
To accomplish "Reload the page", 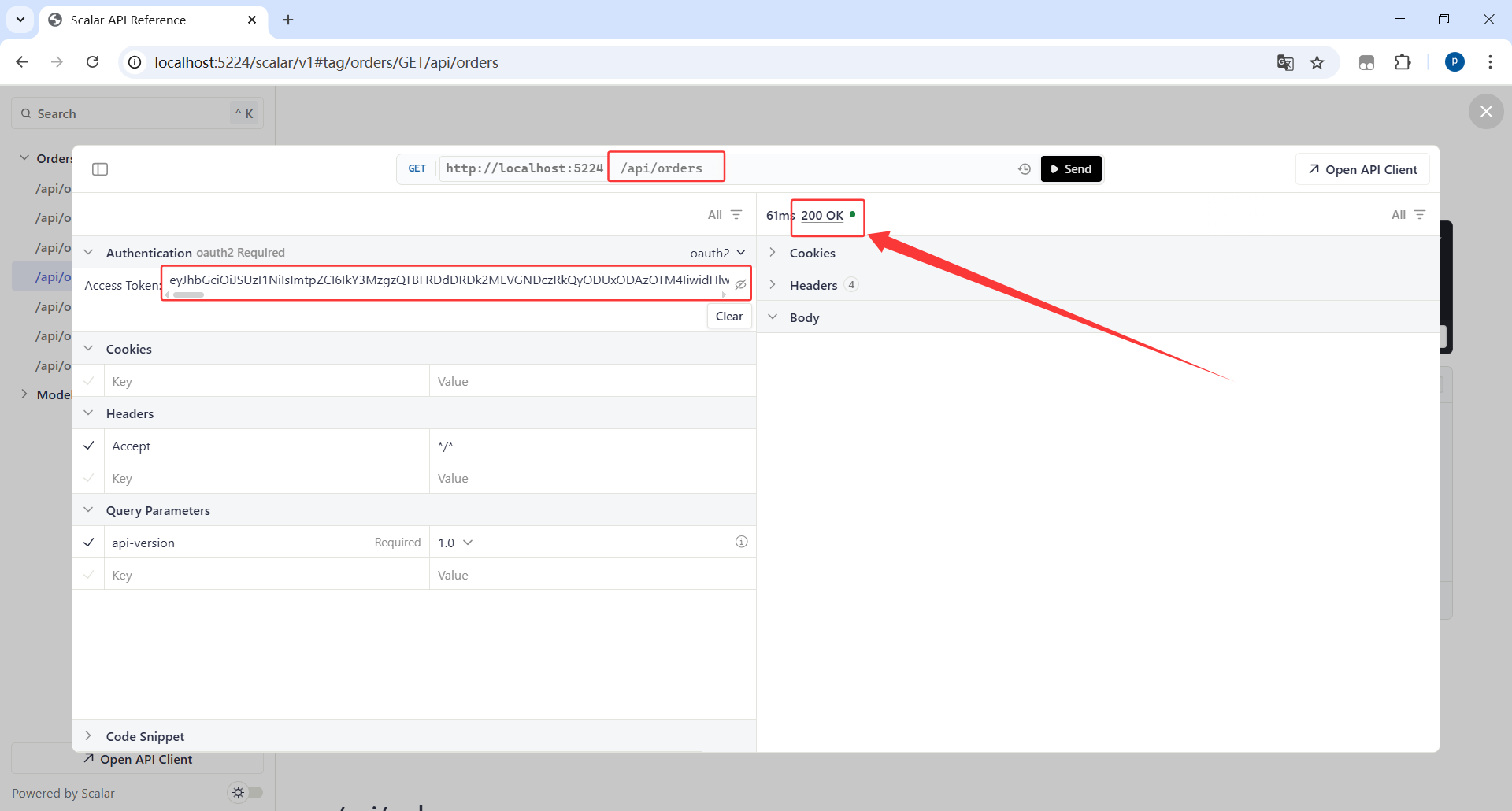I will pos(93,62).
